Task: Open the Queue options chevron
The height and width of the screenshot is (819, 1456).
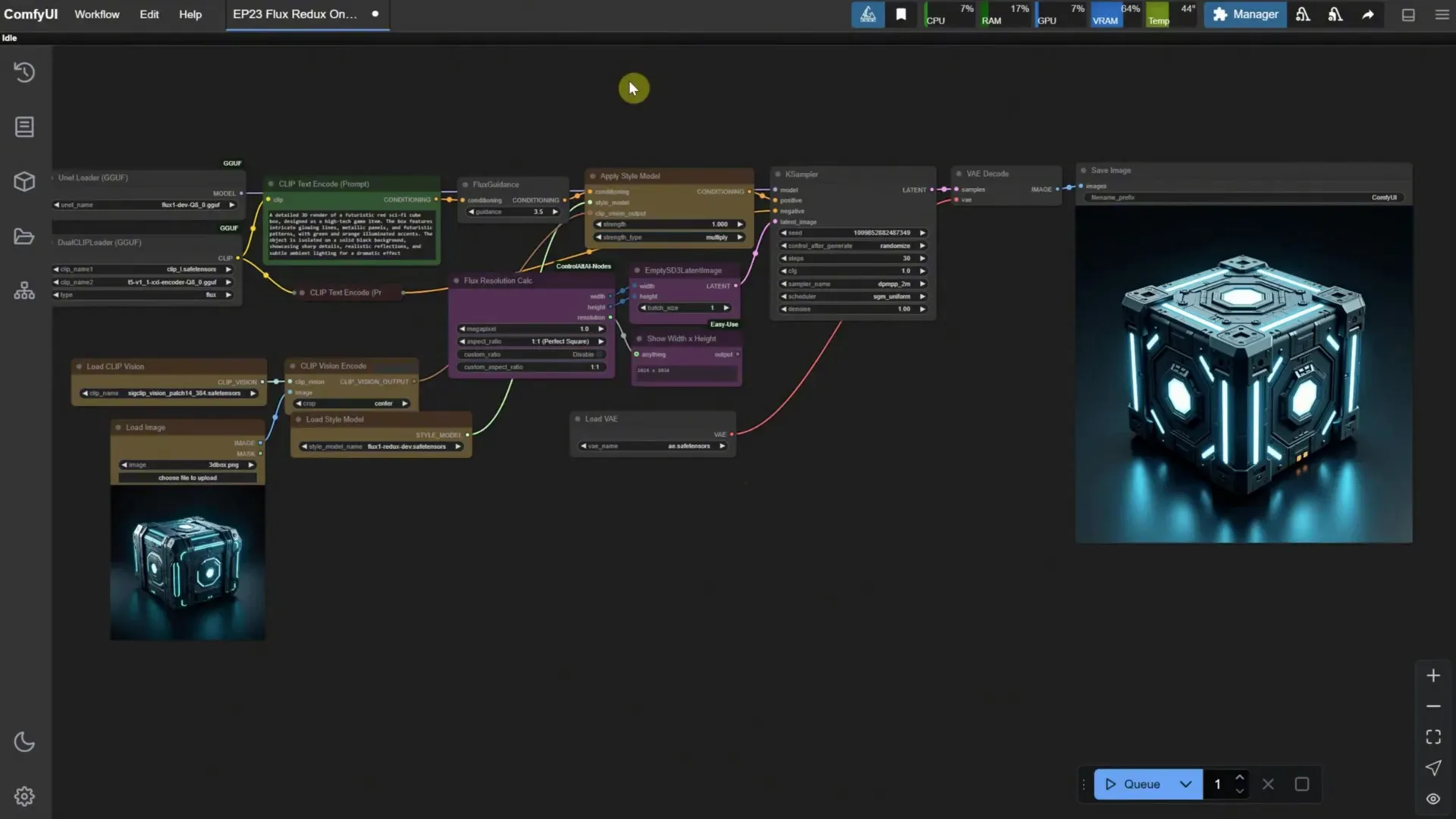Action: point(1186,784)
